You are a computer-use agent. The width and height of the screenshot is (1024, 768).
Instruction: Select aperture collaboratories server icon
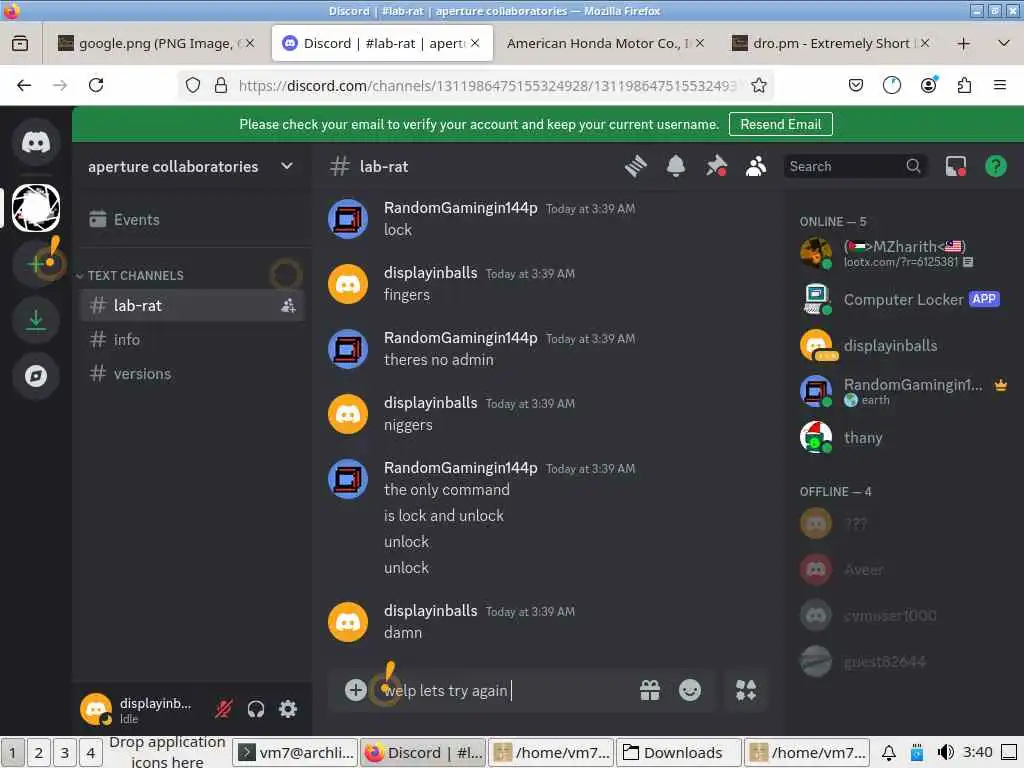point(36,208)
